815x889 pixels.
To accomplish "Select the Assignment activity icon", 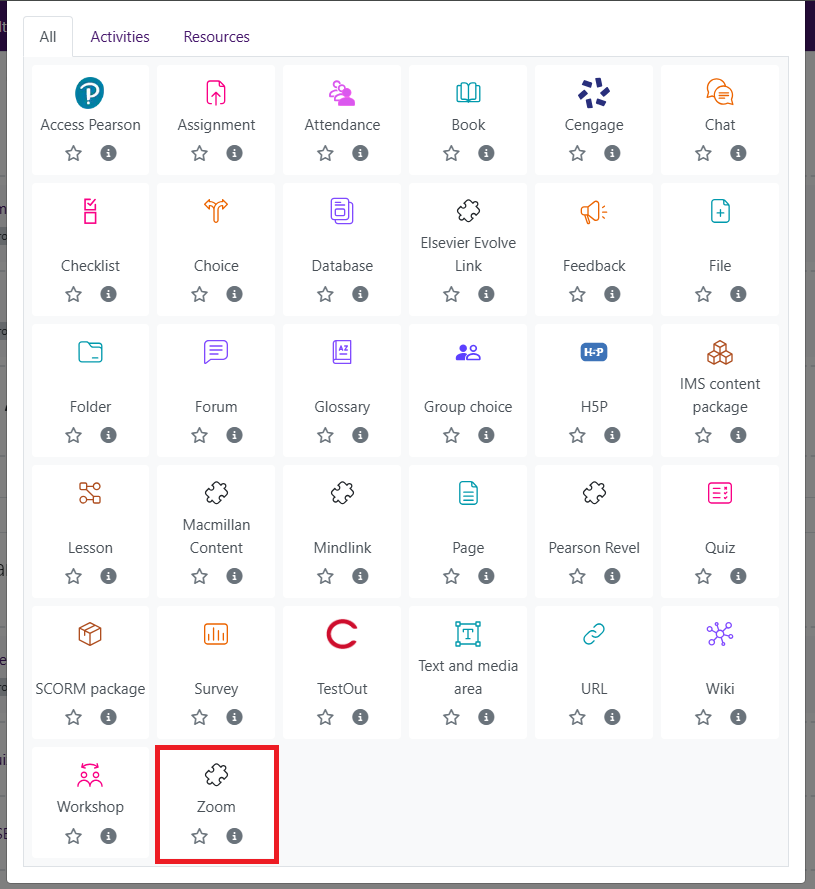I will click(216, 93).
